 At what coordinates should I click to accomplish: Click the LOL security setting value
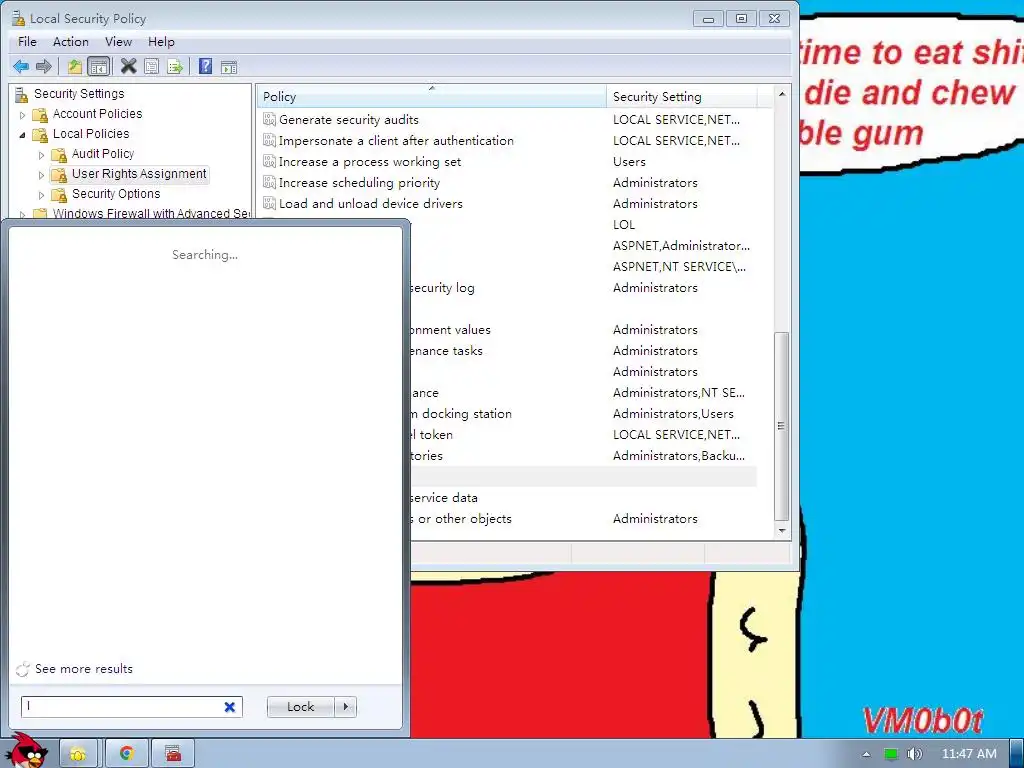tap(624, 225)
